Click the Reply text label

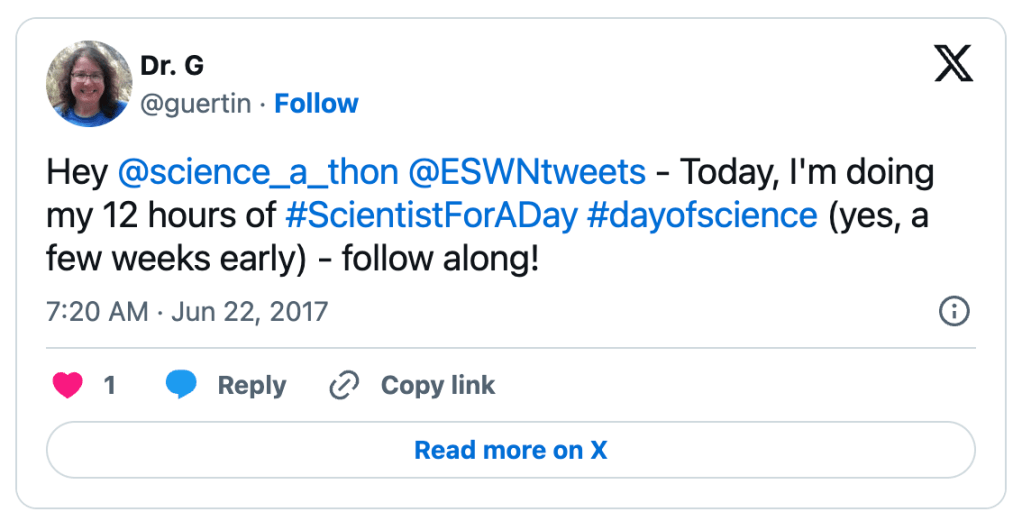click(251, 385)
